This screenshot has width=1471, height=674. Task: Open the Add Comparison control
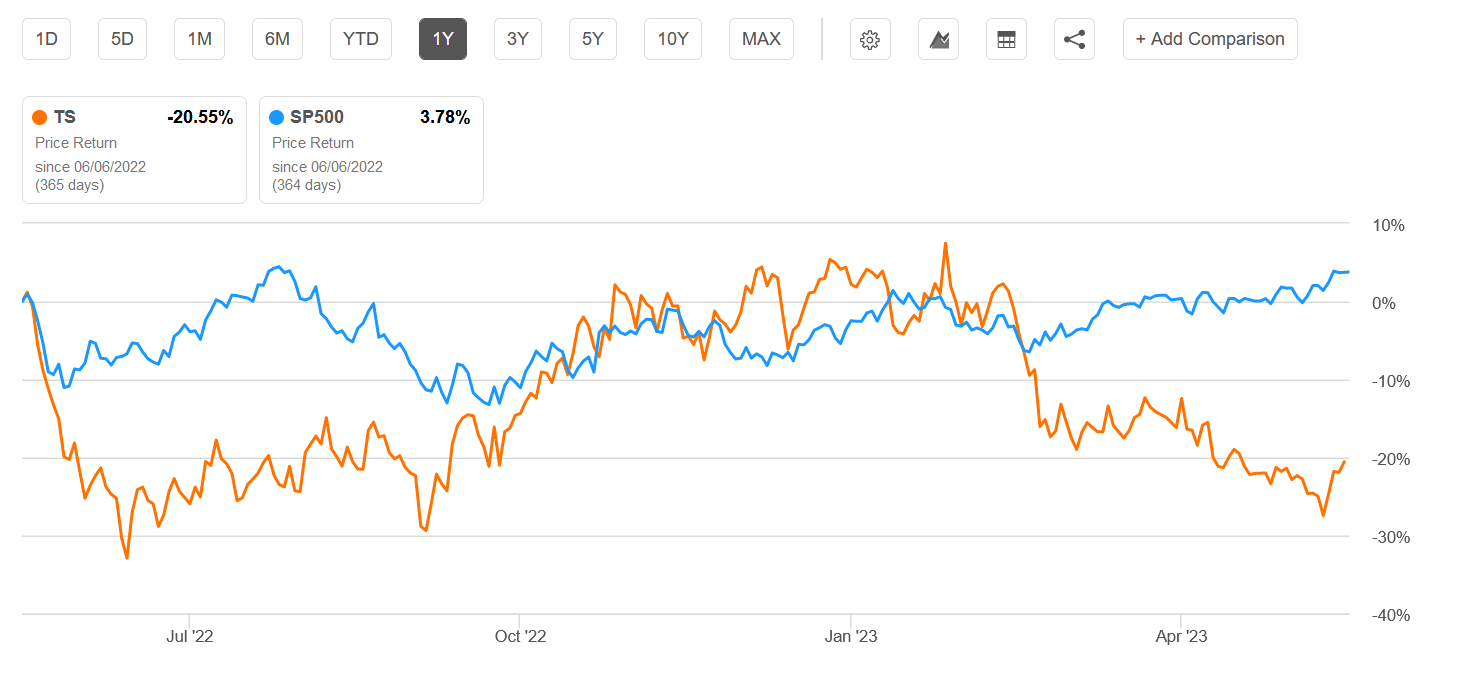1210,39
